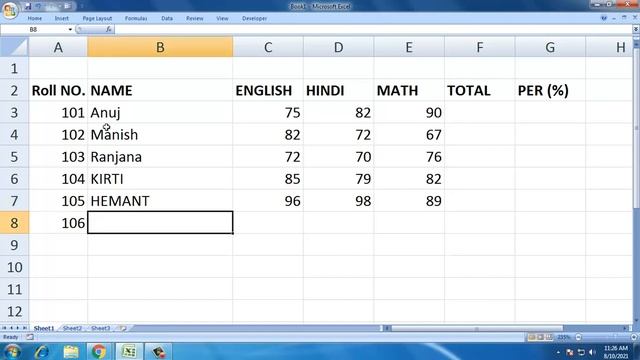640x360 pixels.
Task: Click the macro record icon in status bar
Action: [30, 337]
